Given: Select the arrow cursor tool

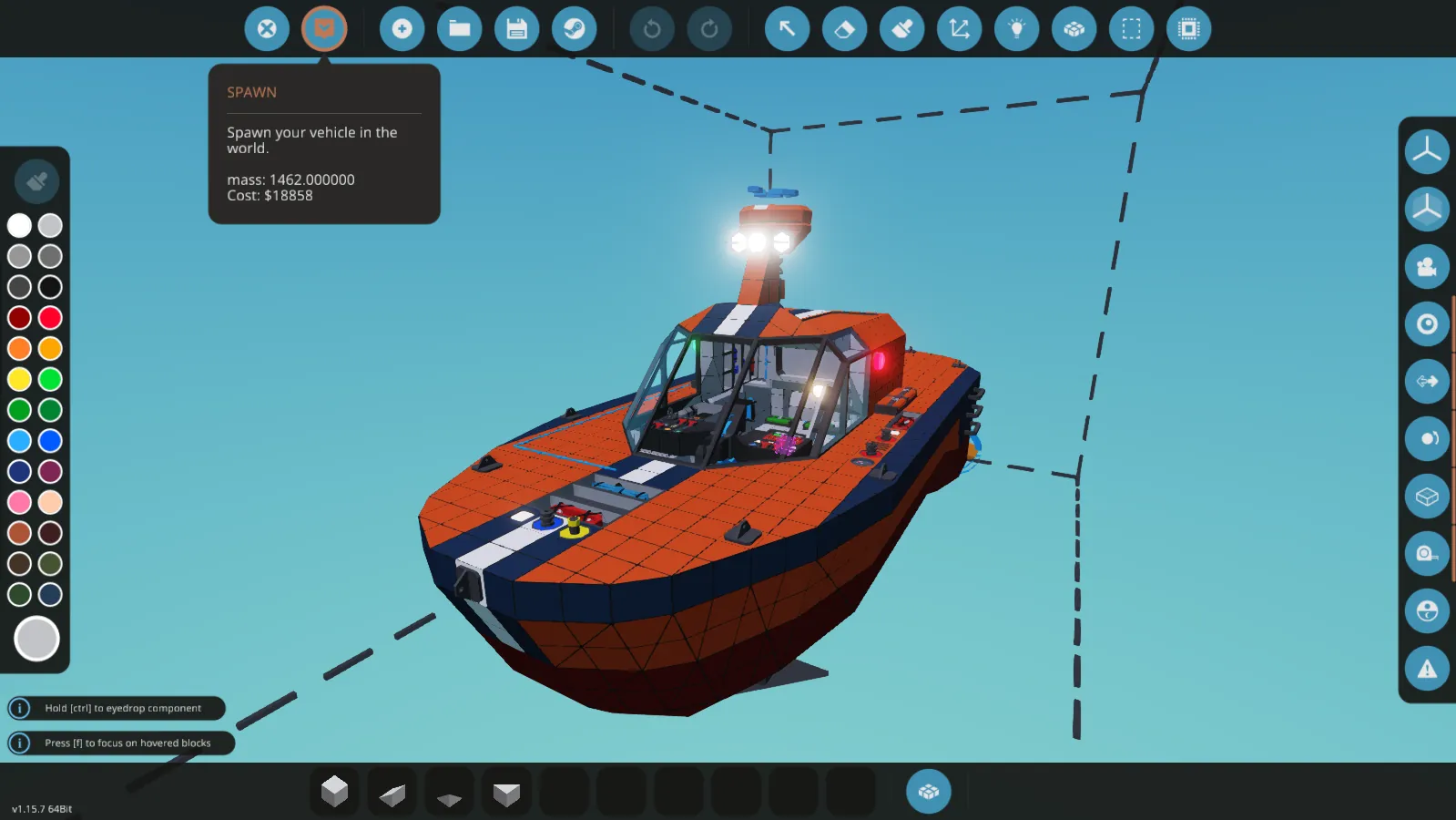Looking at the screenshot, I should click(x=788, y=29).
